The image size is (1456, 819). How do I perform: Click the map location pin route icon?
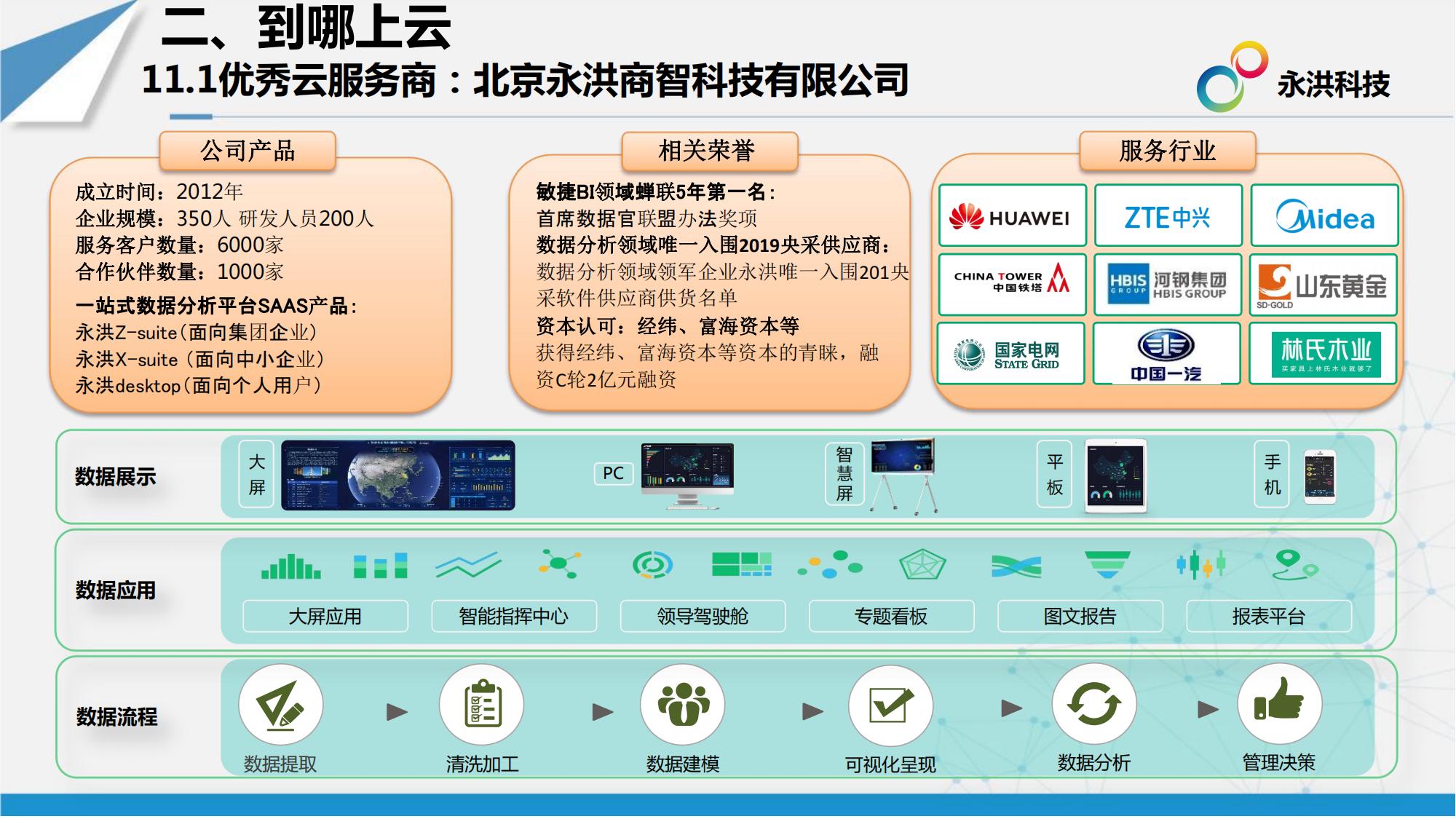pos(1295,565)
